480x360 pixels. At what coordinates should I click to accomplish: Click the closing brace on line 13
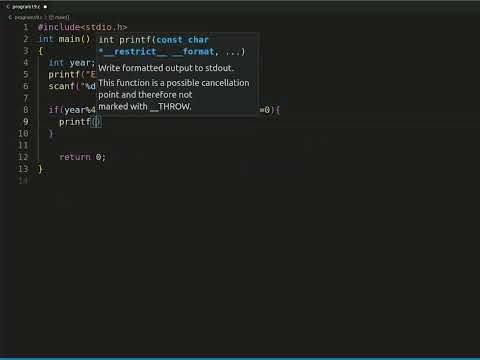pyautogui.click(x=40, y=169)
